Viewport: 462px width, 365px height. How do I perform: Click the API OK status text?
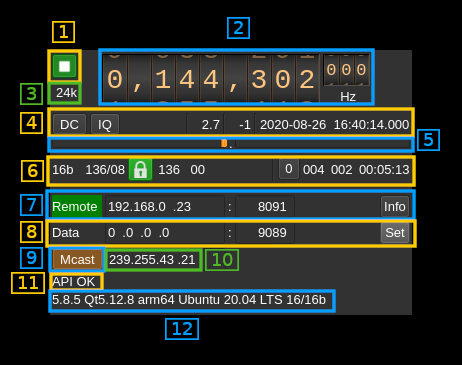click(73, 282)
